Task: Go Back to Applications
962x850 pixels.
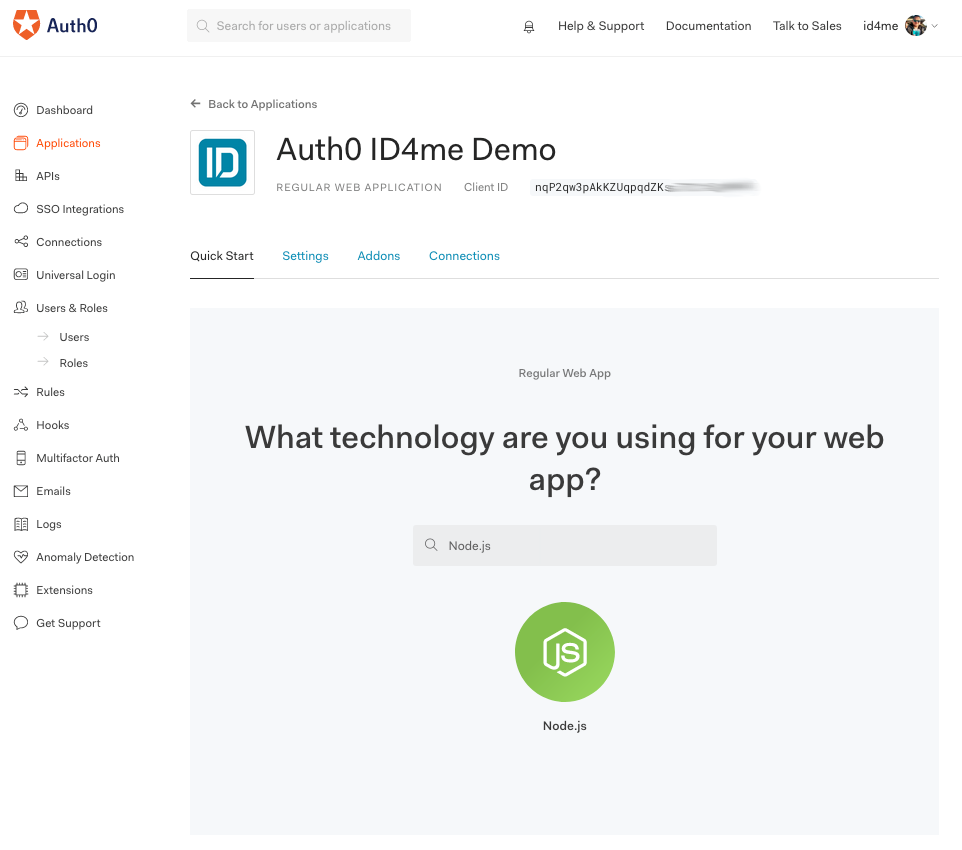Action: pyautogui.click(x=263, y=104)
